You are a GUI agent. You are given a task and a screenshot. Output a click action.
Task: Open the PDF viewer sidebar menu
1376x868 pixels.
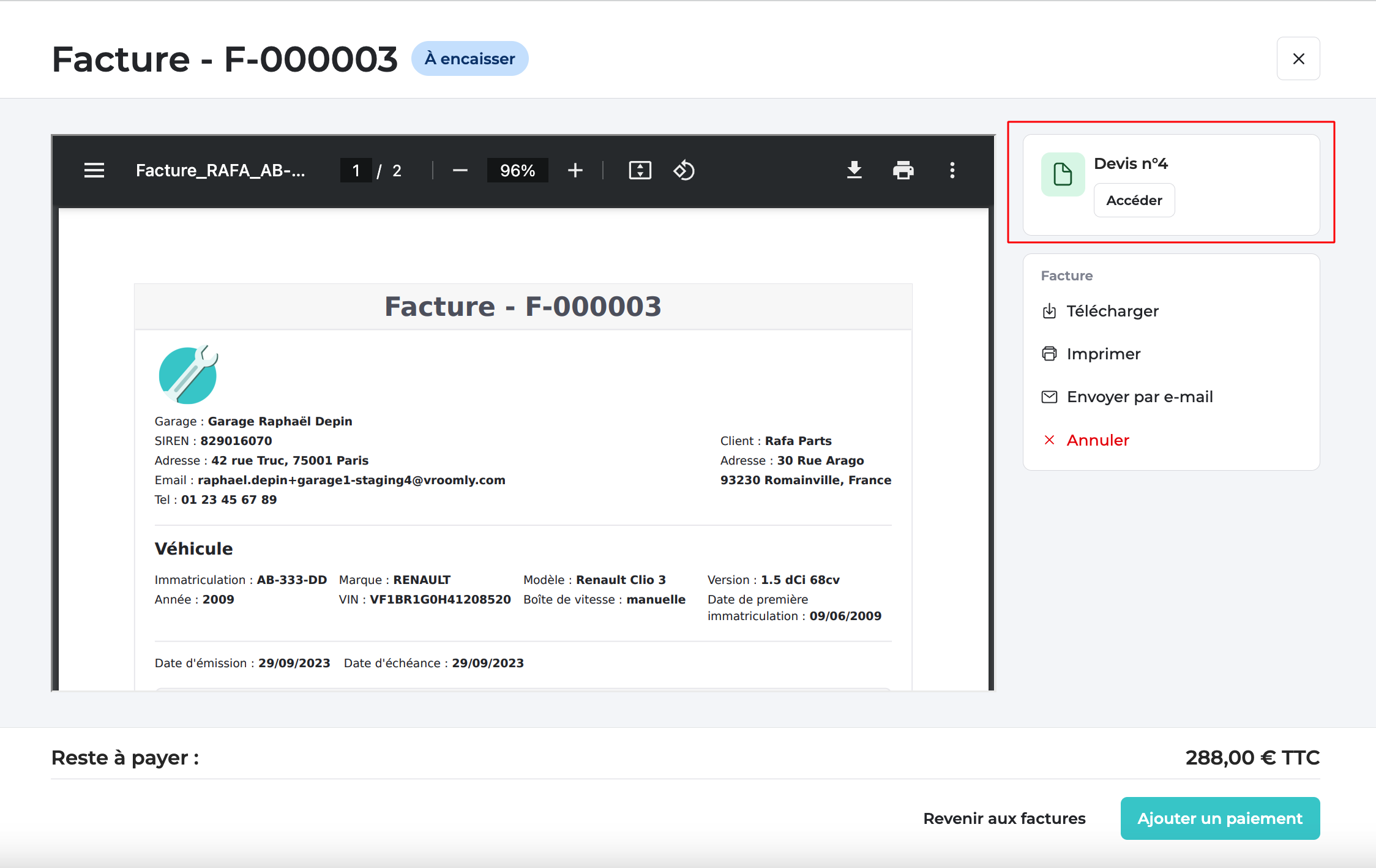click(94, 170)
